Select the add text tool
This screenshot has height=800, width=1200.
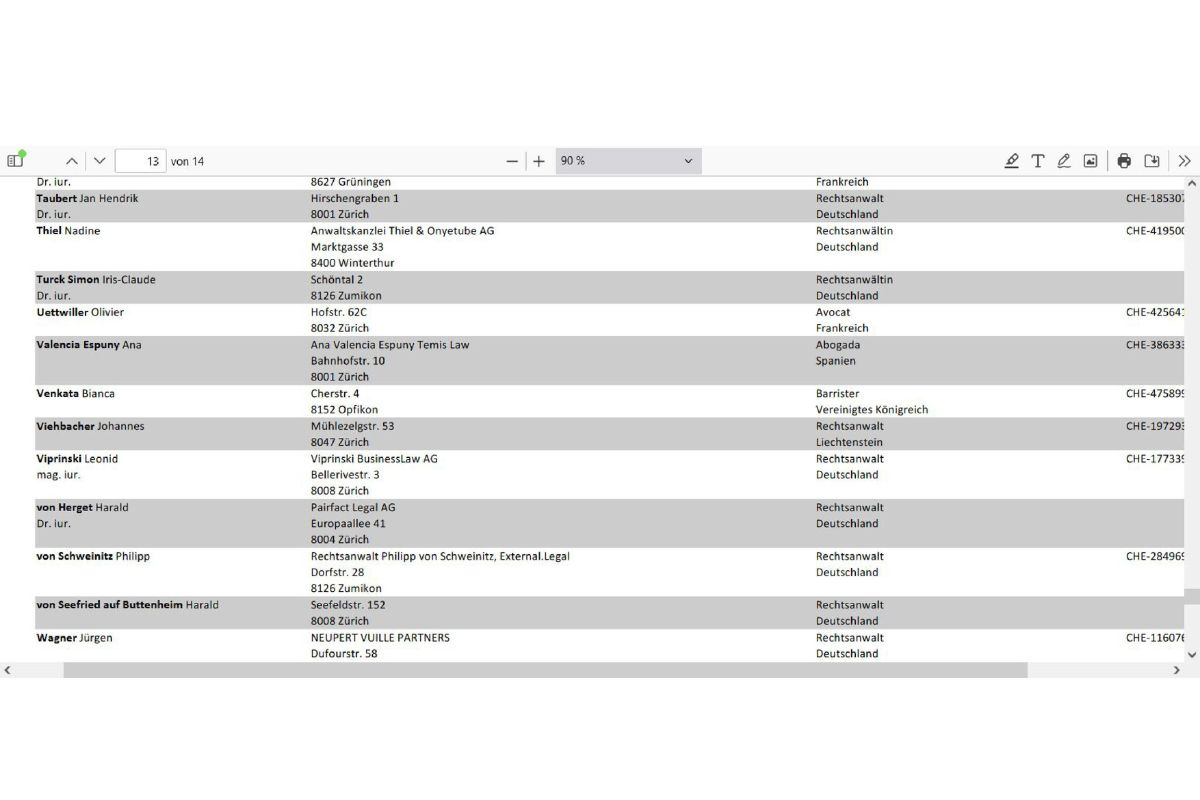(x=1038, y=161)
